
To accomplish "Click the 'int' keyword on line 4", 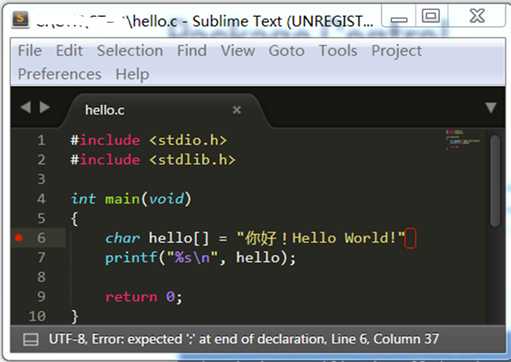I will pos(83,199).
